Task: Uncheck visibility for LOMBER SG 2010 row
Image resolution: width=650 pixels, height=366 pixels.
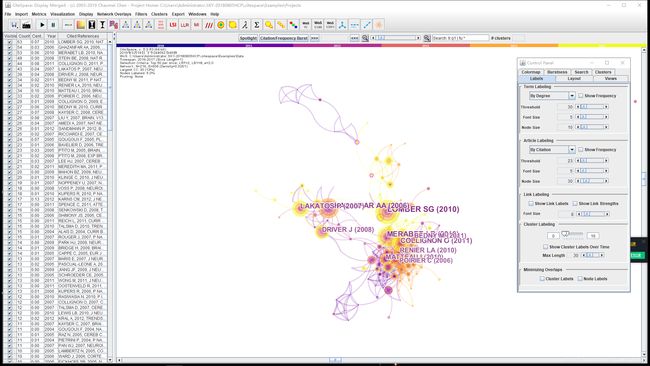Action: (10, 42)
